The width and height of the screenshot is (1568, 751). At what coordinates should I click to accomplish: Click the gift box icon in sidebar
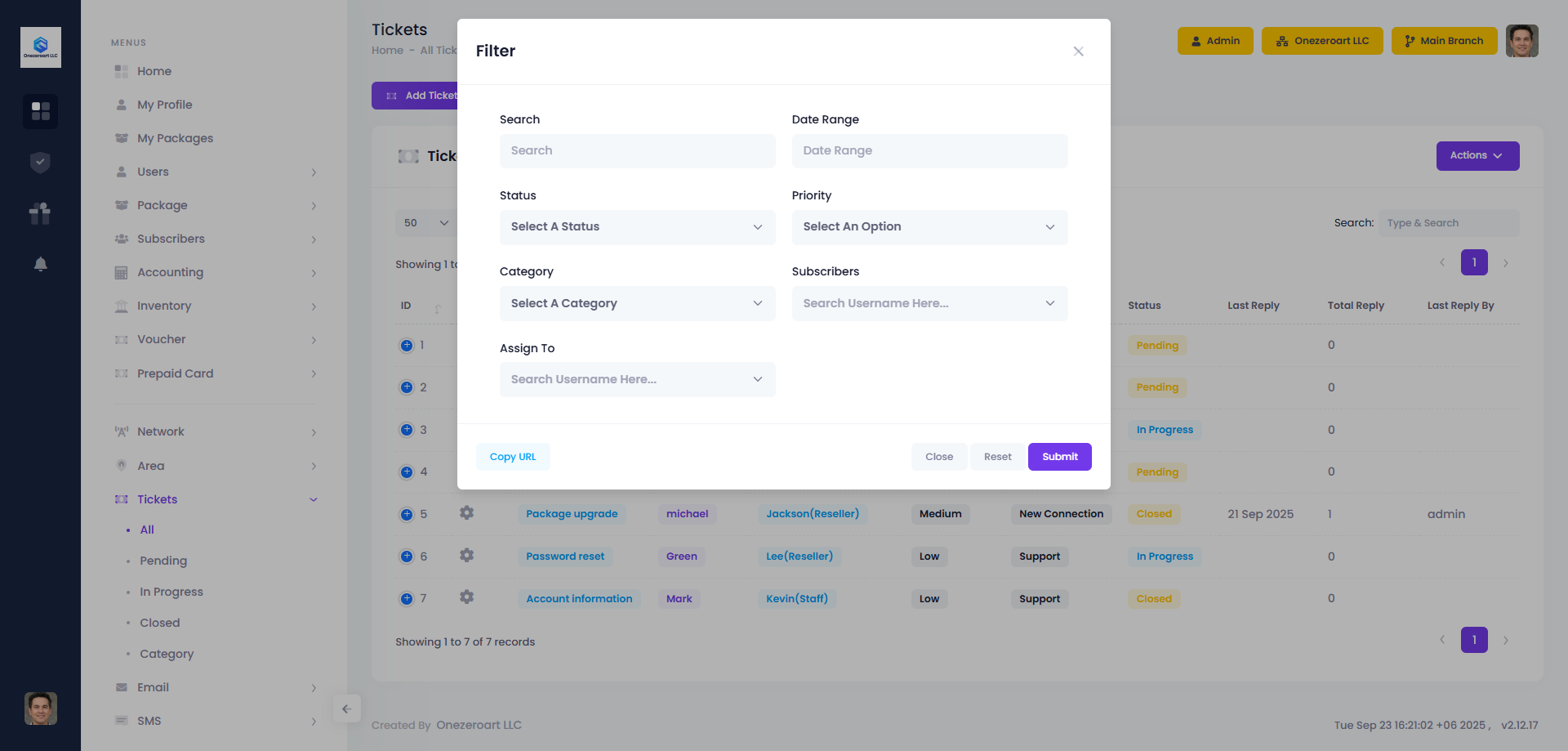[x=40, y=213]
